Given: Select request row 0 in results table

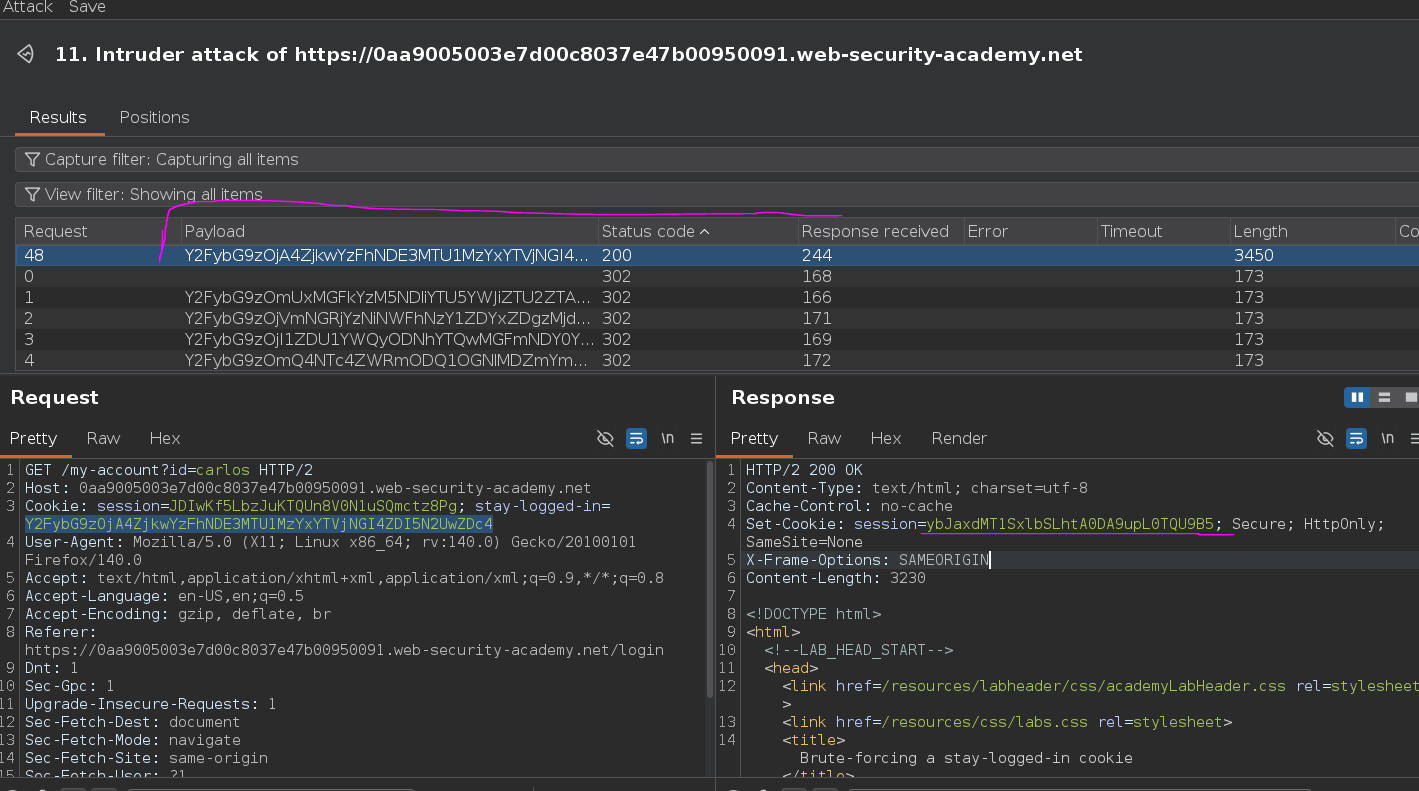Looking at the screenshot, I should (717, 276).
